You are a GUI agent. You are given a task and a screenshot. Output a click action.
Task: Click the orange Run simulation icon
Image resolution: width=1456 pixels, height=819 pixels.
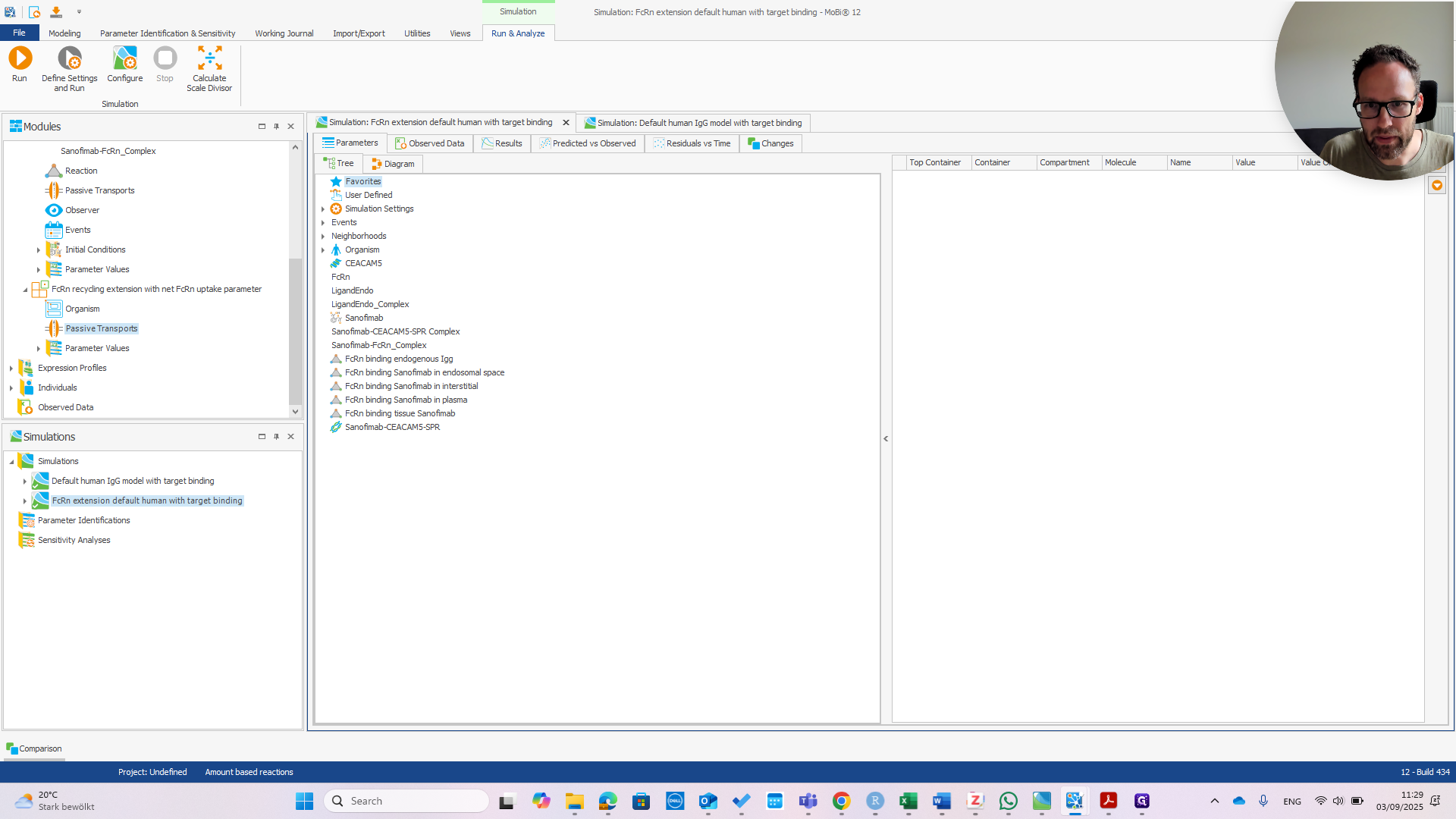click(20, 58)
